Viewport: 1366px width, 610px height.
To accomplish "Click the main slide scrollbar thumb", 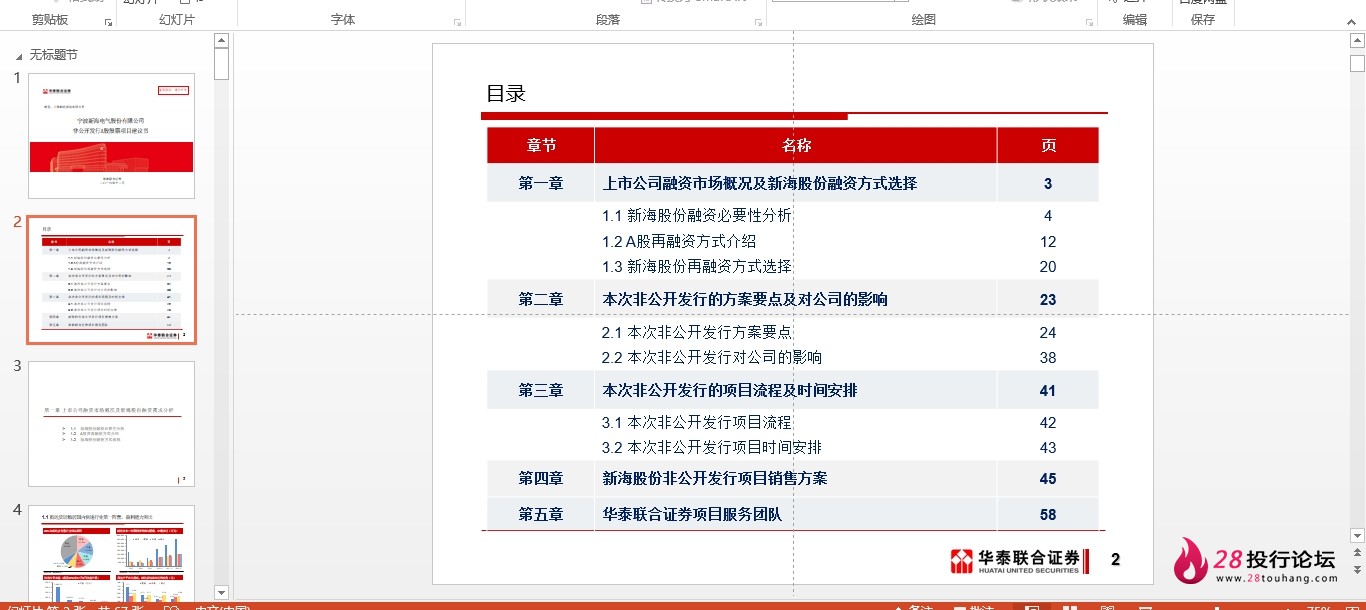I will (x=1357, y=63).
